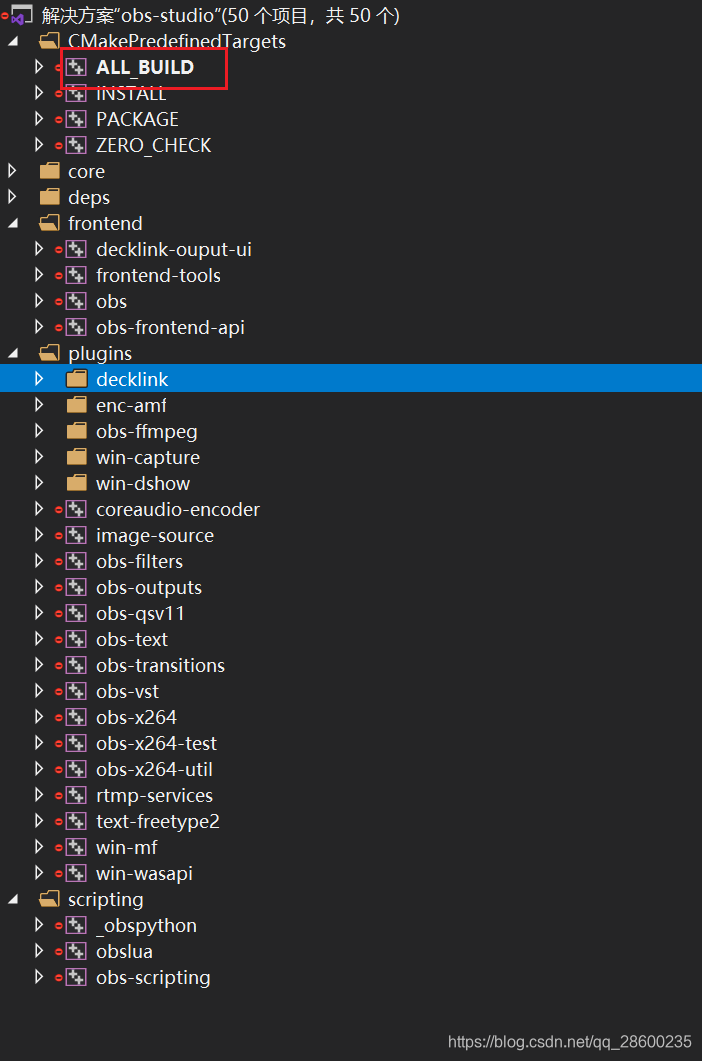Select the obs-scripting project label
The image size is (702, 1061).
click(x=153, y=978)
